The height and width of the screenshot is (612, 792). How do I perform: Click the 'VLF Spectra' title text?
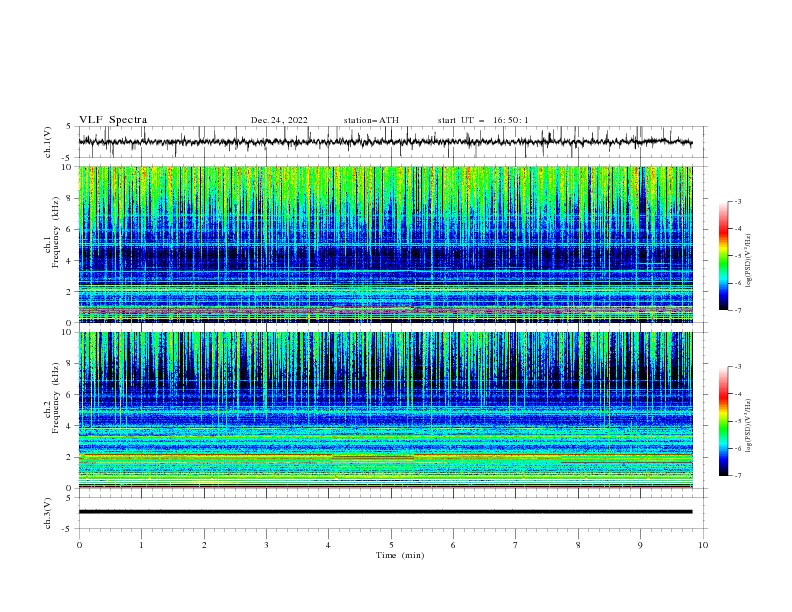pos(113,120)
